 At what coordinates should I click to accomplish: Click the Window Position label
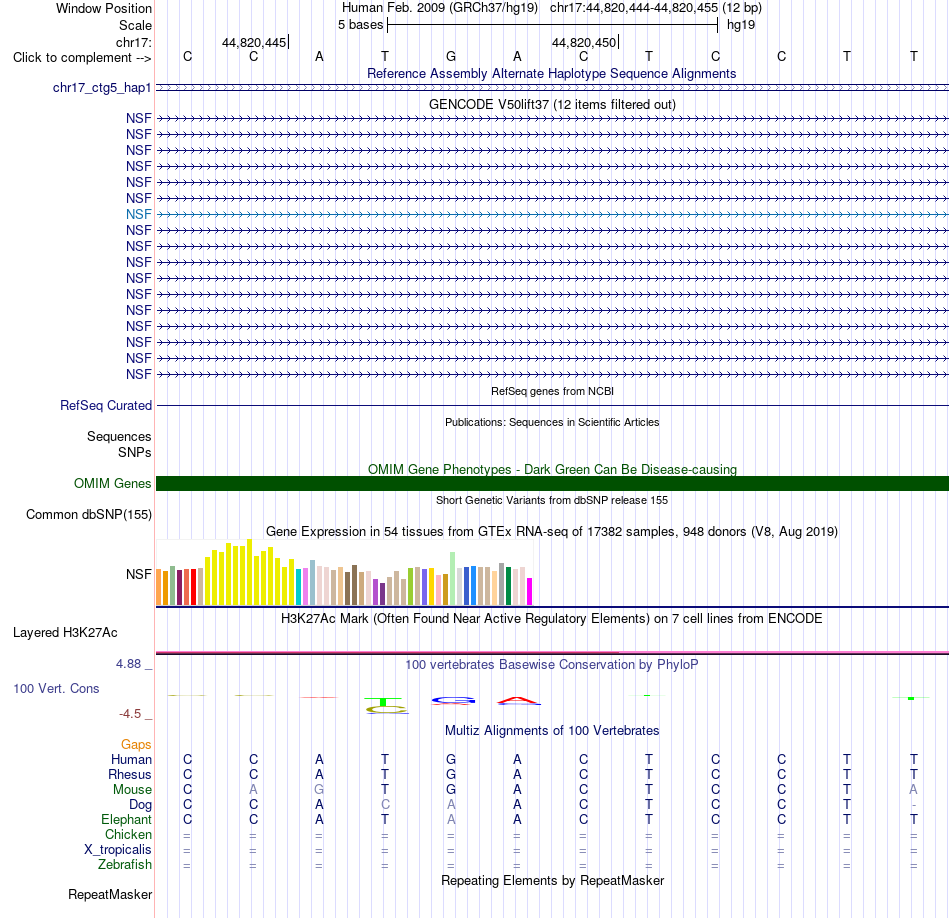tap(104, 8)
